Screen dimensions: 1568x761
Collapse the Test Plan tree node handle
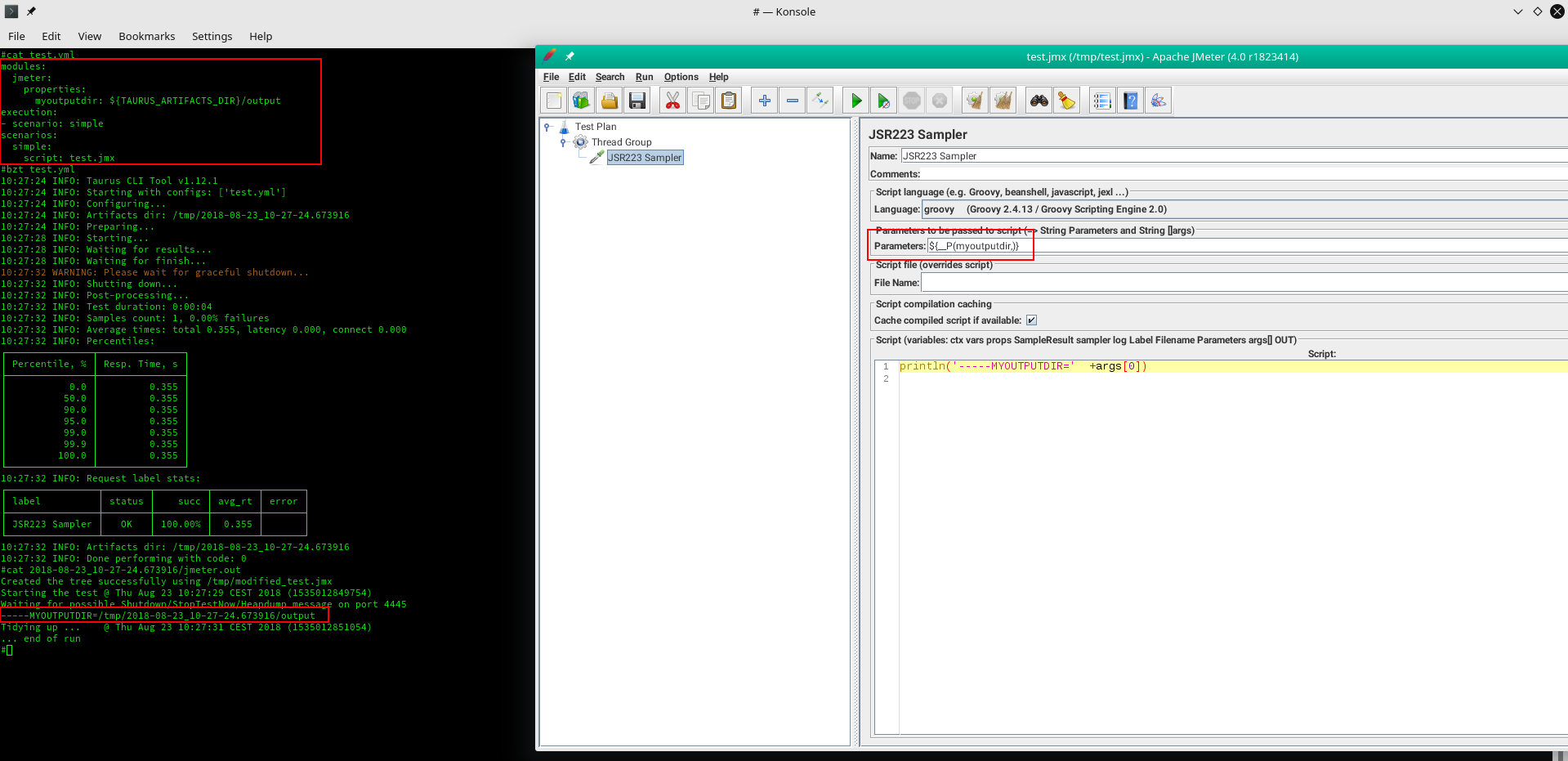(547, 127)
